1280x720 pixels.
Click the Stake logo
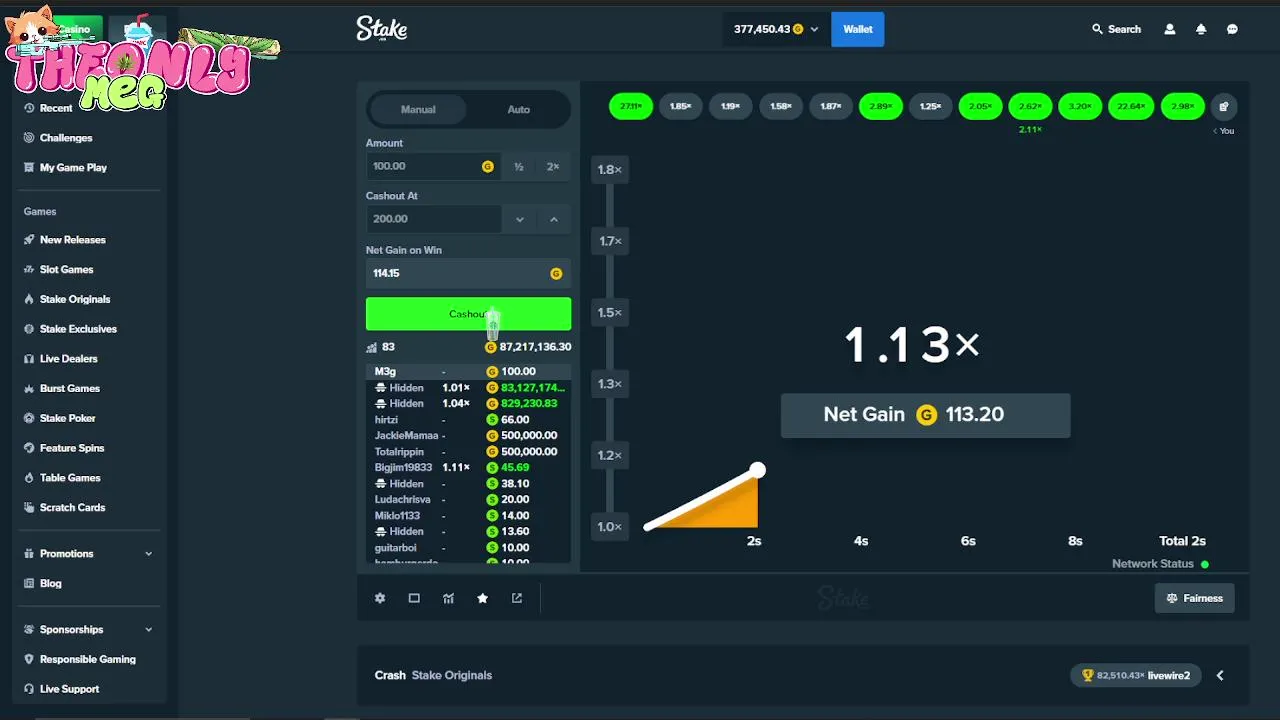tap(382, 29)
